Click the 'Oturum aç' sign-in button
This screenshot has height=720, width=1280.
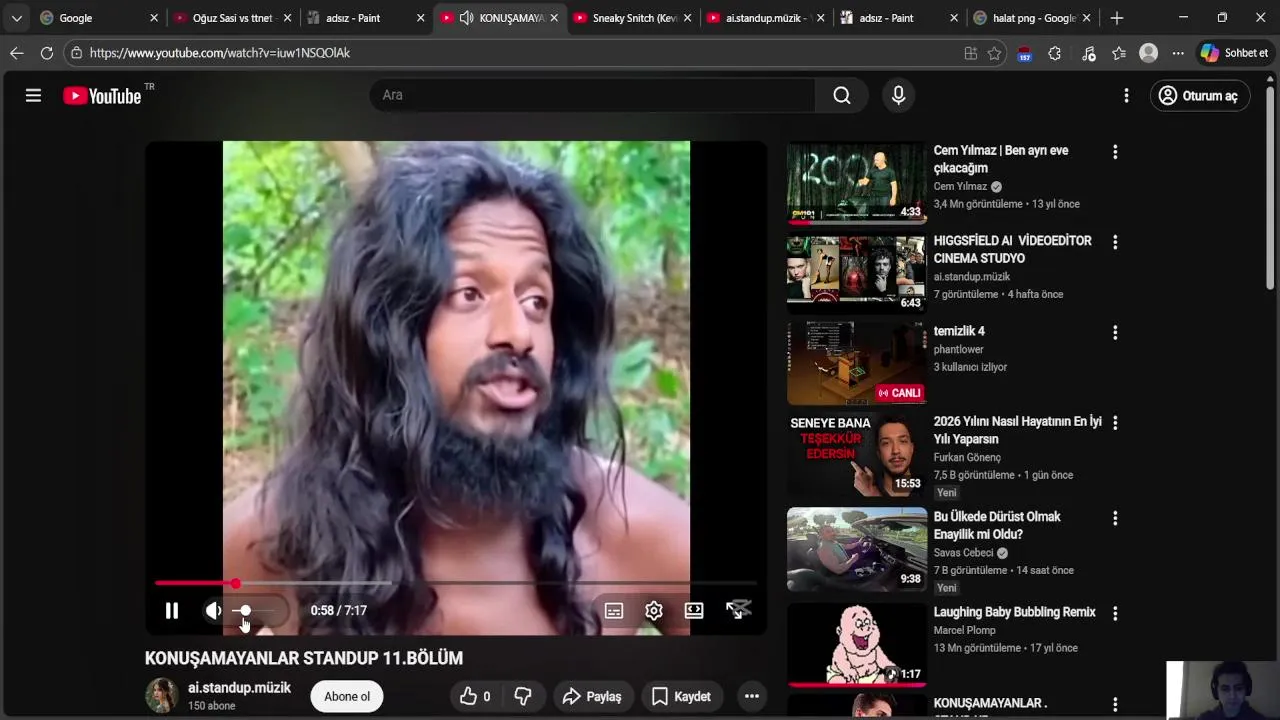coord(1199,96)
